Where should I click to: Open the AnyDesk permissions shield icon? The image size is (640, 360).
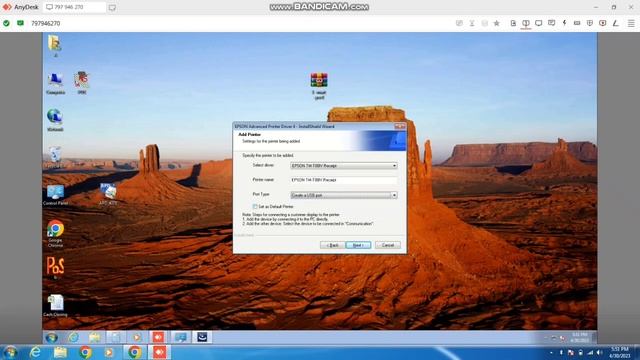click(590, 23)
